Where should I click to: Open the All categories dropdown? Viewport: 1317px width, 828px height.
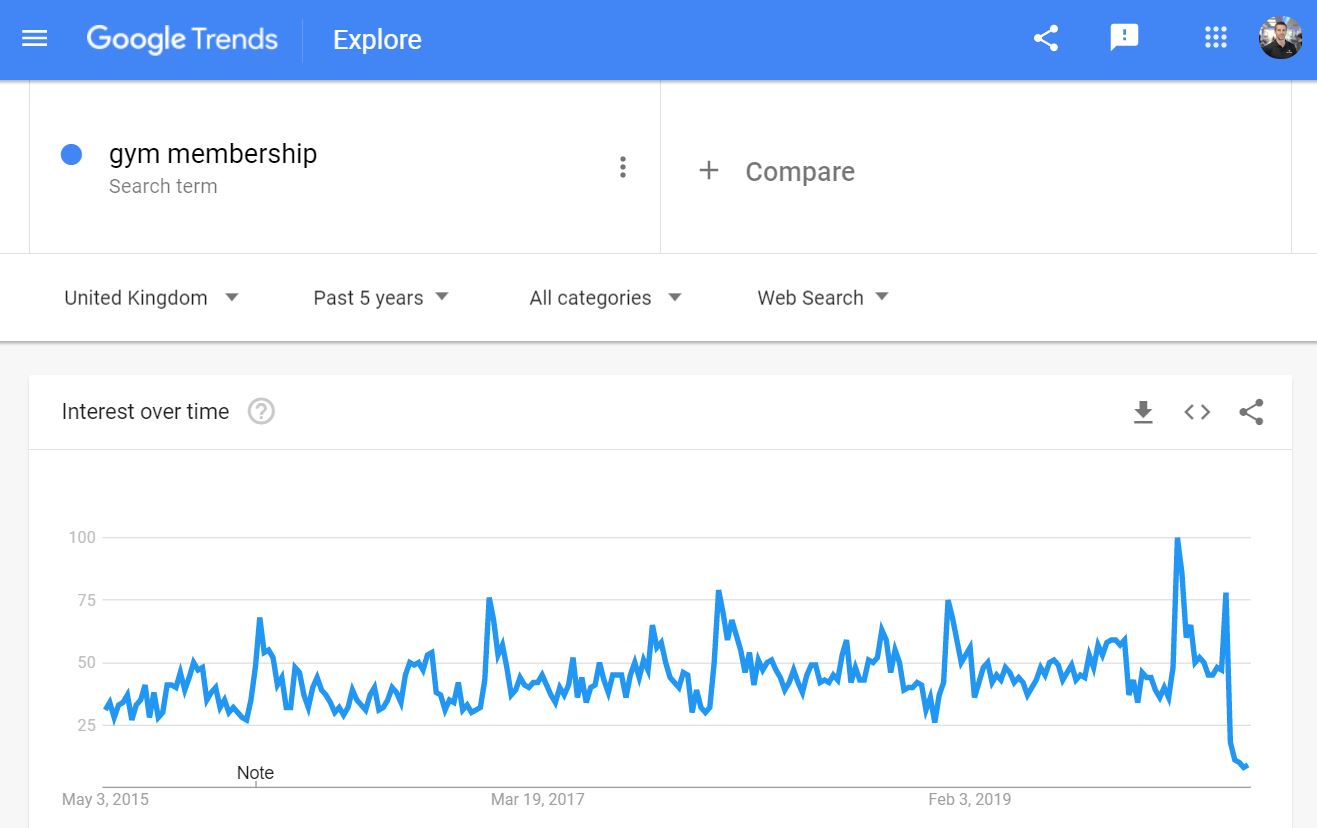click(605, 298)
